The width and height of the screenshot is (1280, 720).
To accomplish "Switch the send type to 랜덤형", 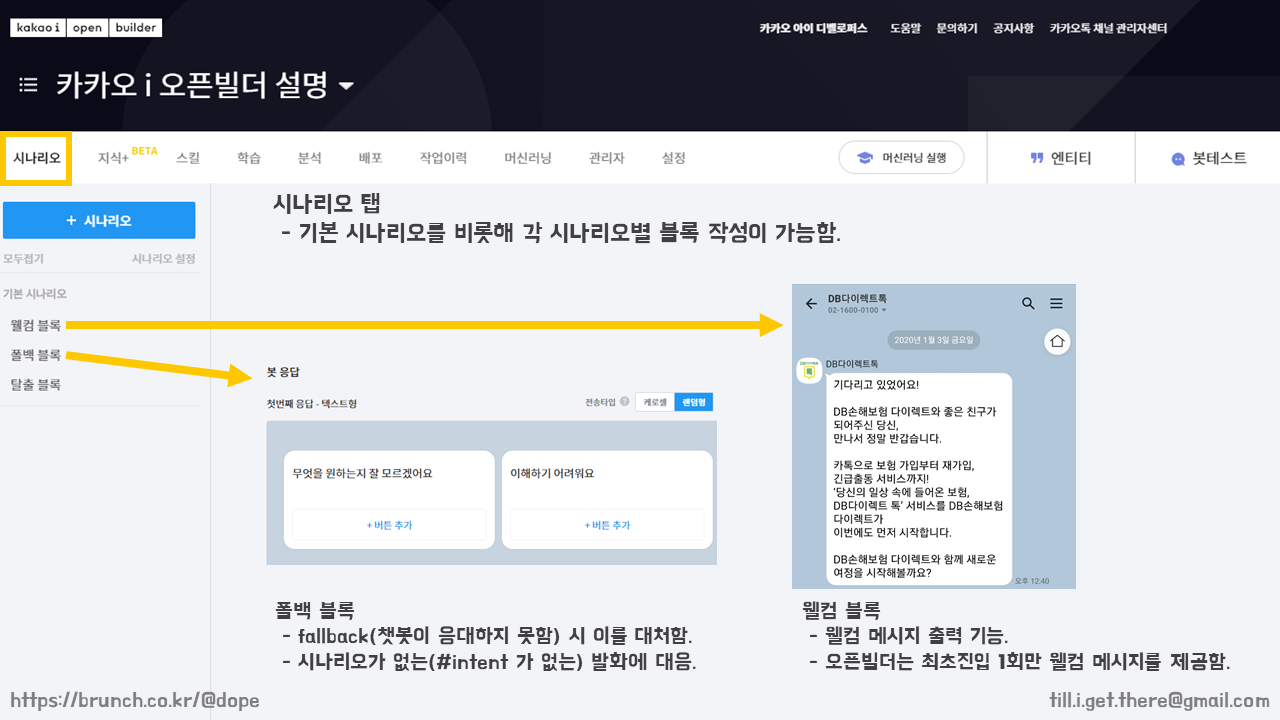I will (694, 402).
